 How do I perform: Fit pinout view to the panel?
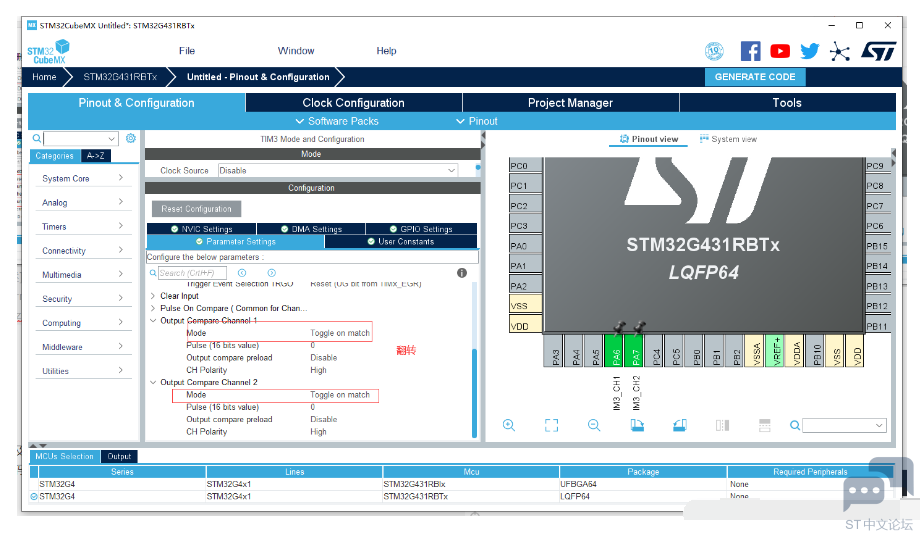coord(552,425)
